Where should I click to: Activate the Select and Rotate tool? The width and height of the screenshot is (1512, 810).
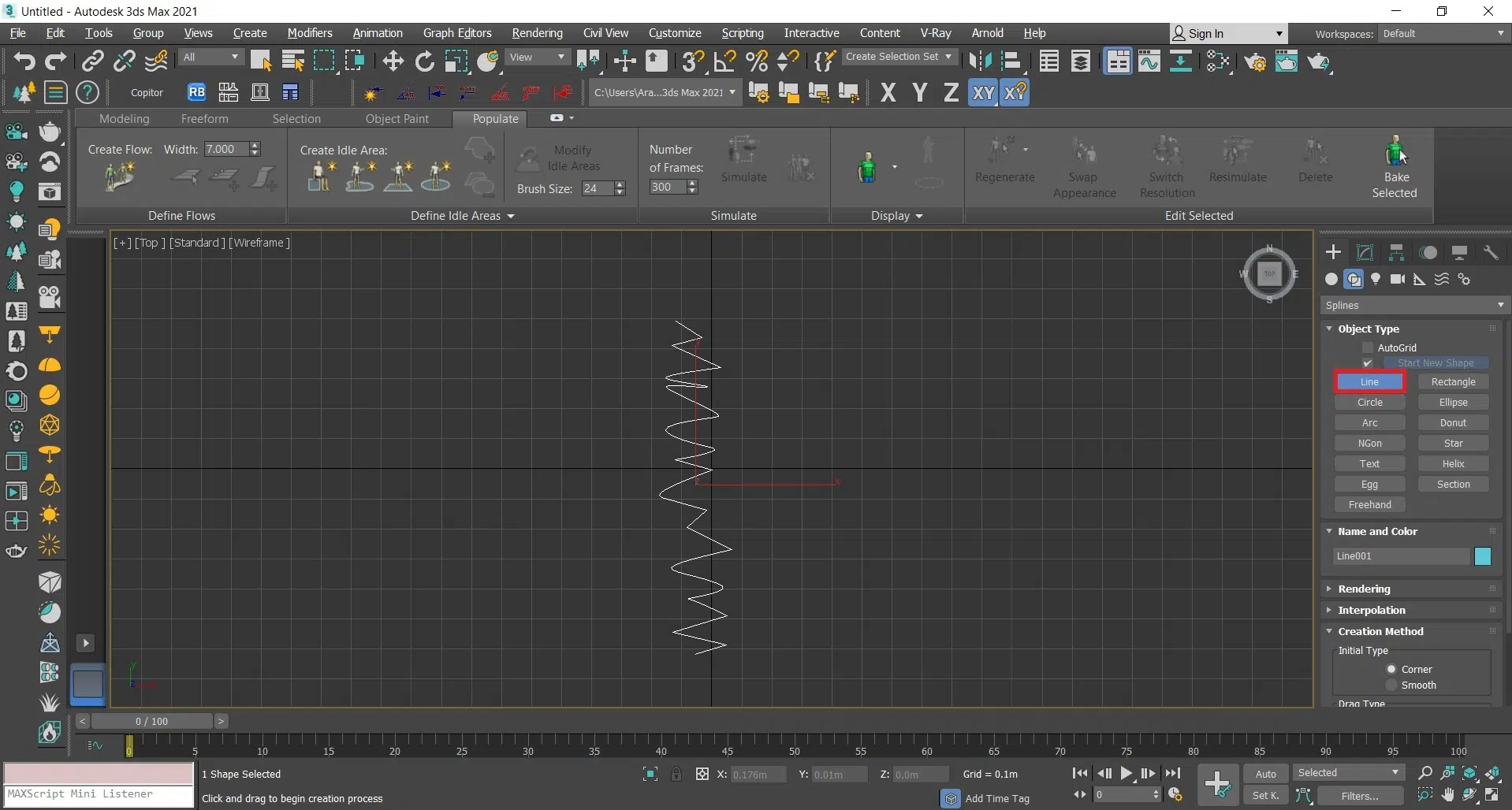[x=424, y=61]
